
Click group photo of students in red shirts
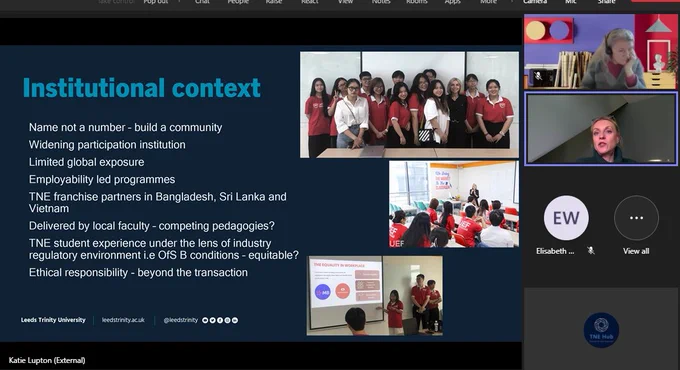click(x=409, y=105)
